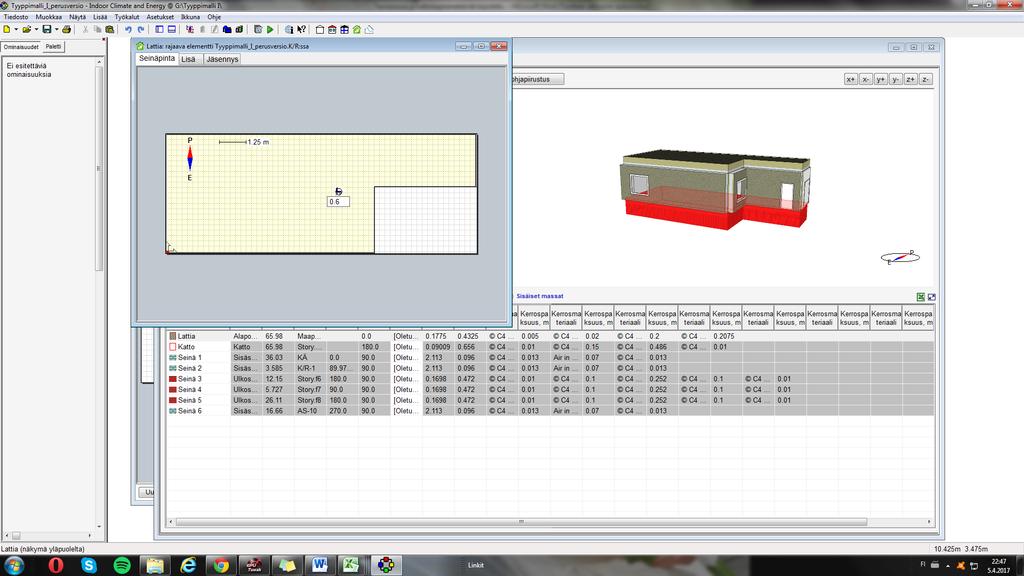Select the Seinäpinta tab

[157, 59]
